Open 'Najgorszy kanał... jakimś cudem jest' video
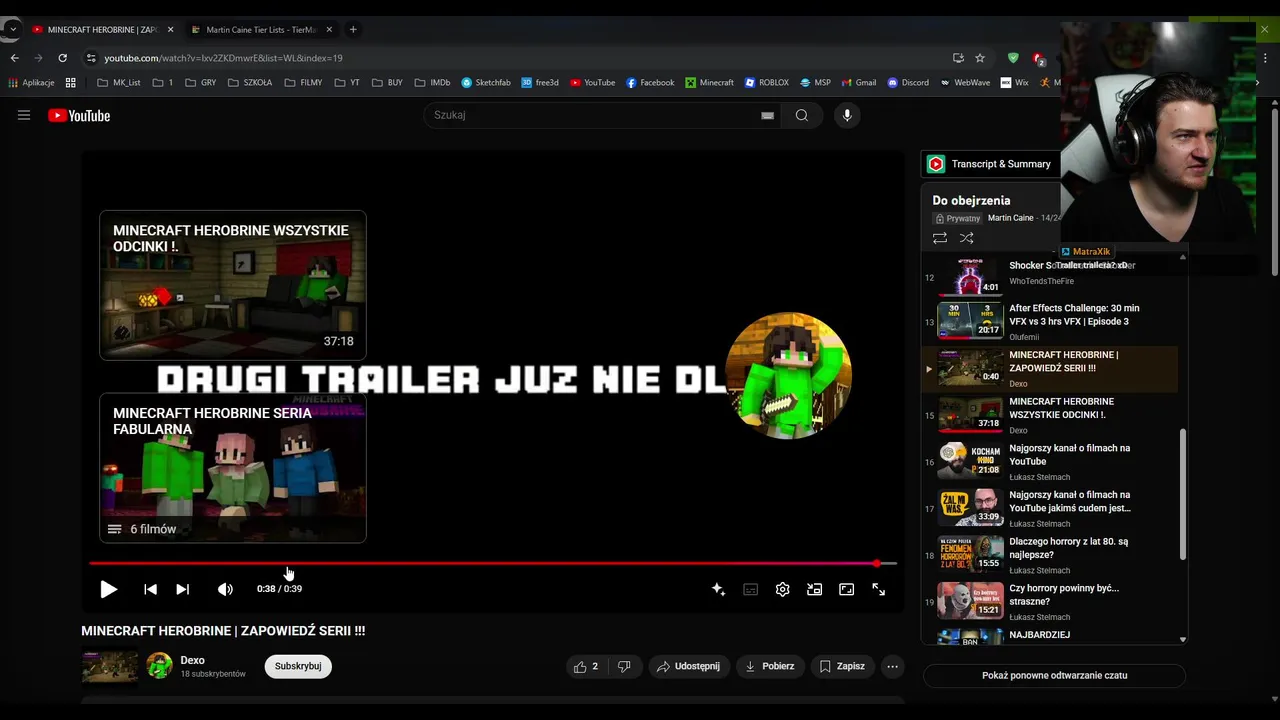1280x720 pixels. [x=1050, y=508]
